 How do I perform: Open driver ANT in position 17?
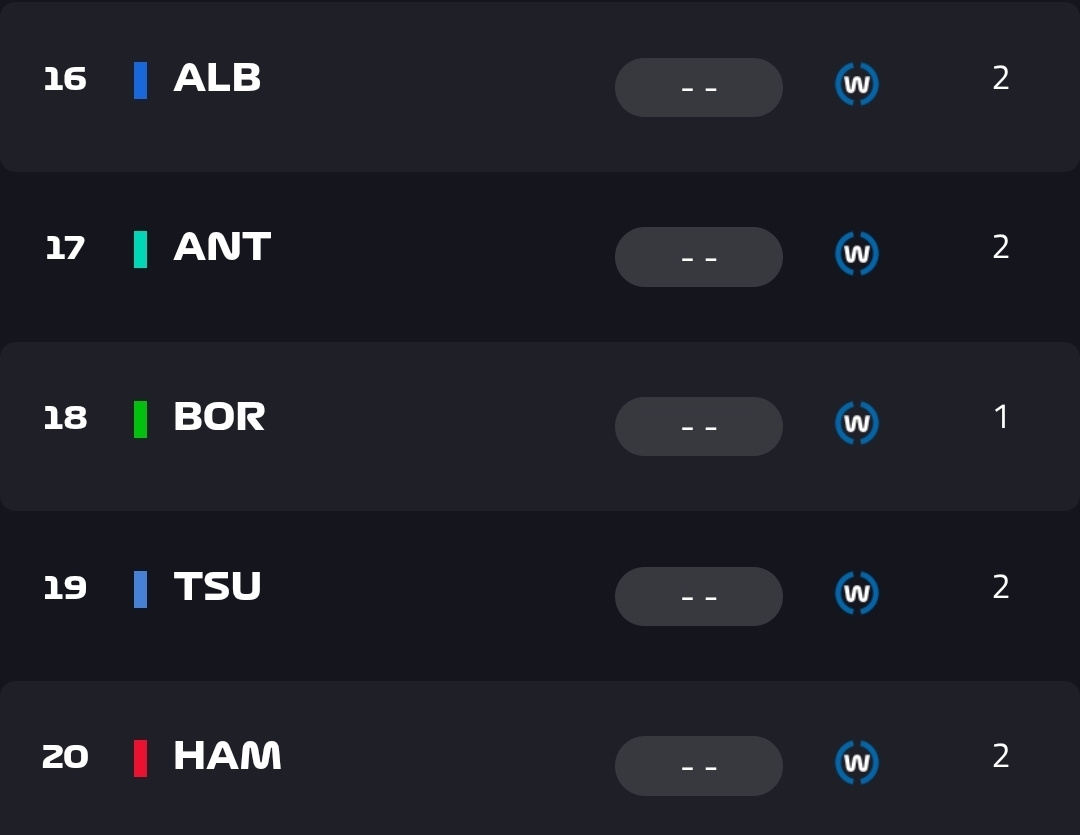tap(222, 247)
